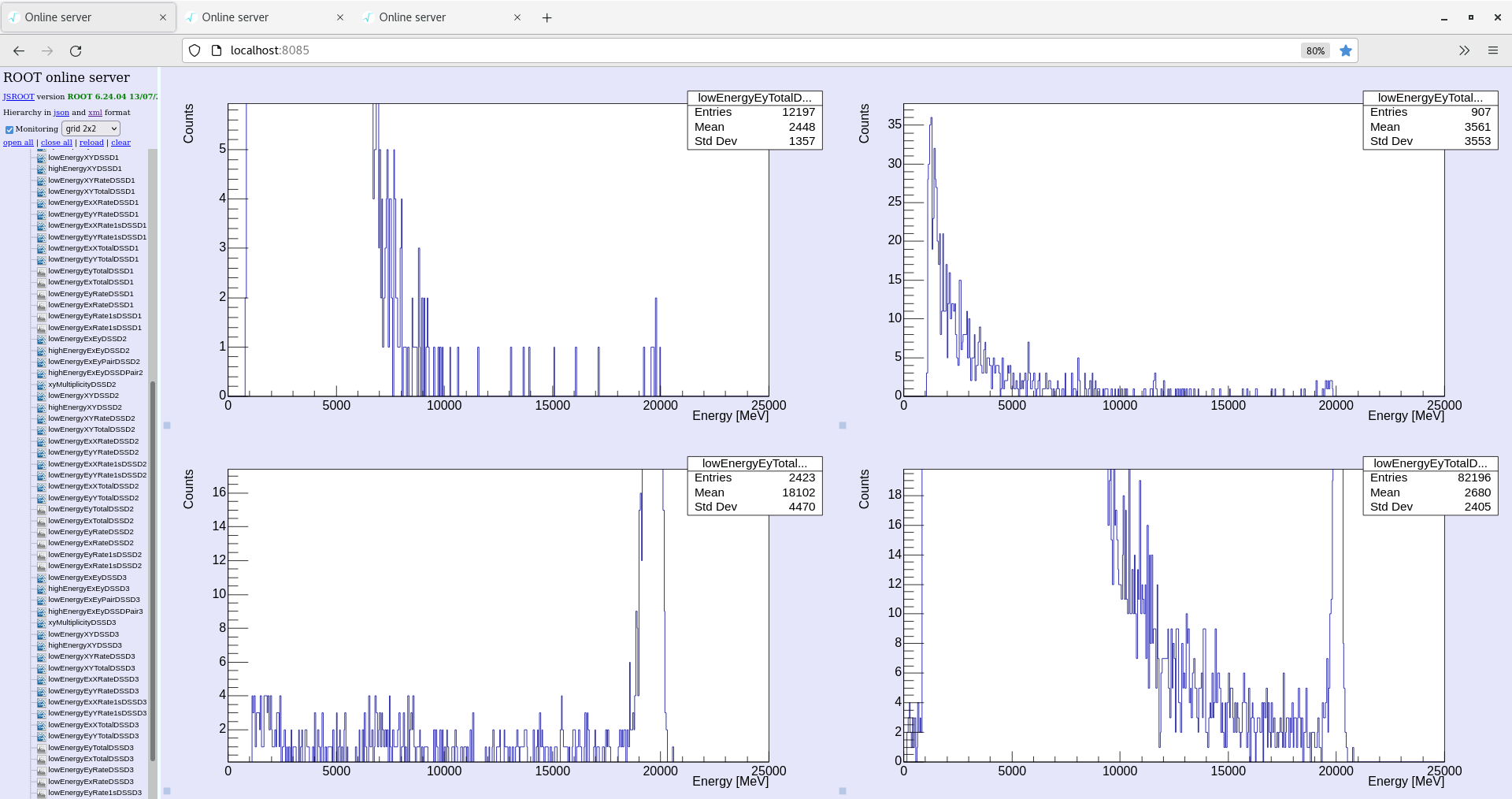
Task: Click the shield tracking protection icon
Action: [x=195, y=50]
